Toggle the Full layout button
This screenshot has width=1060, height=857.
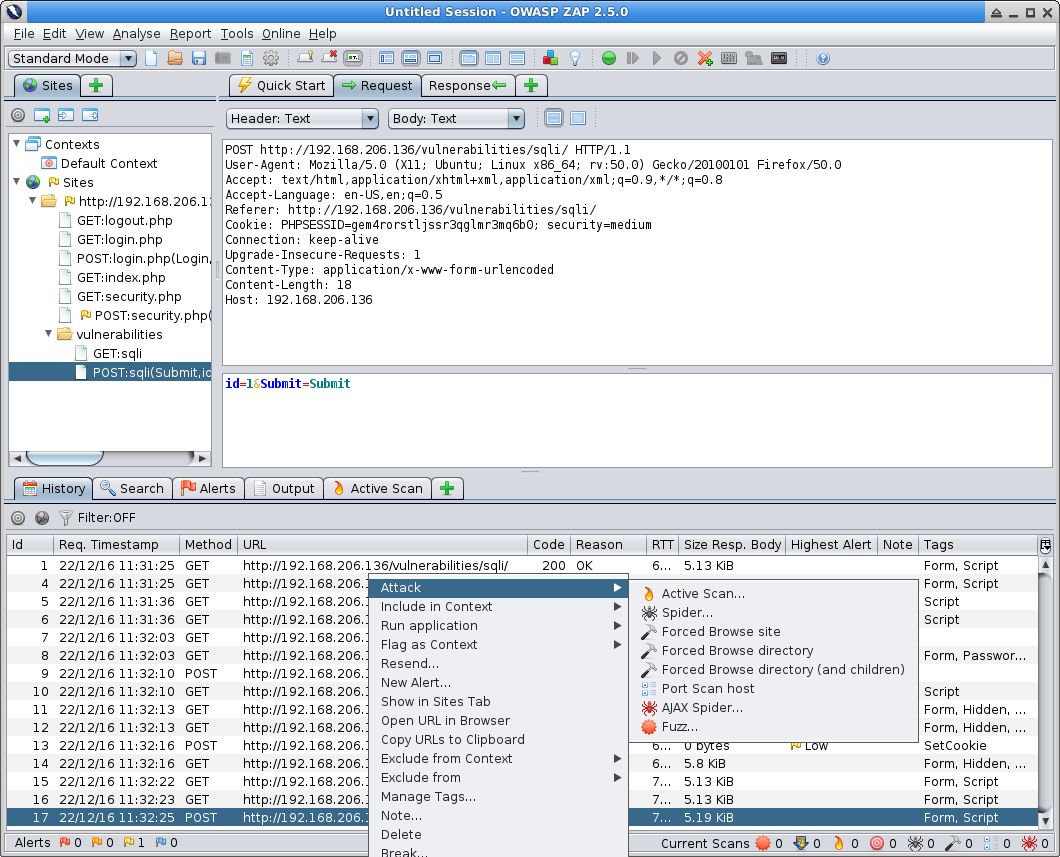tap(435, 58)
